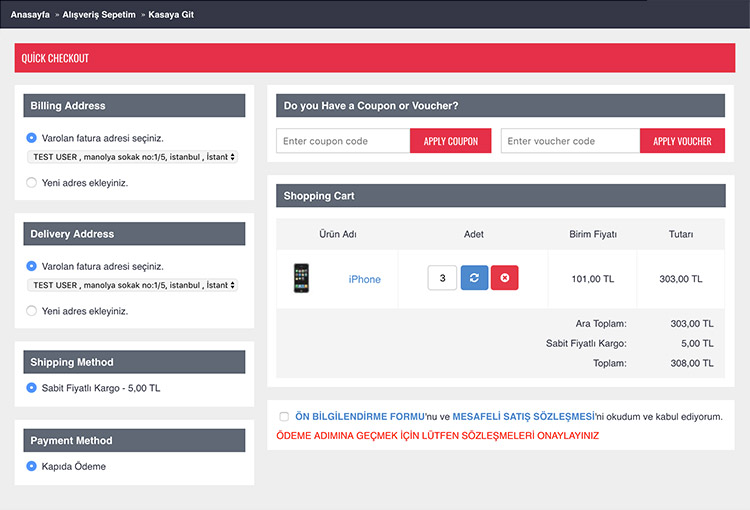
Task: Select new billing address 'Yeni adres ekleyiniz'
Action: 32,183
